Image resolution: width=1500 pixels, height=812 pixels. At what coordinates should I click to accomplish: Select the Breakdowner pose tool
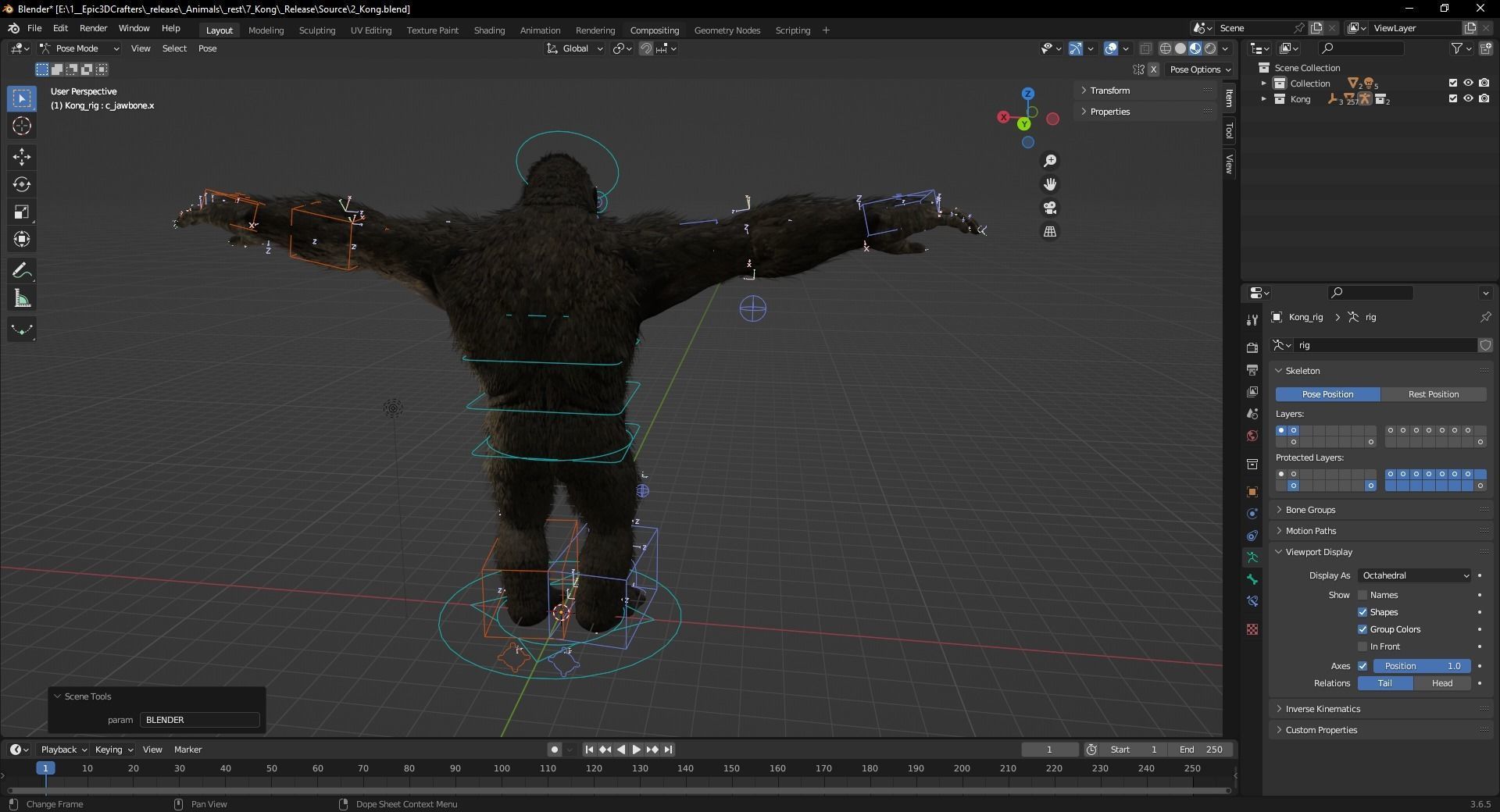coord(22,329)
